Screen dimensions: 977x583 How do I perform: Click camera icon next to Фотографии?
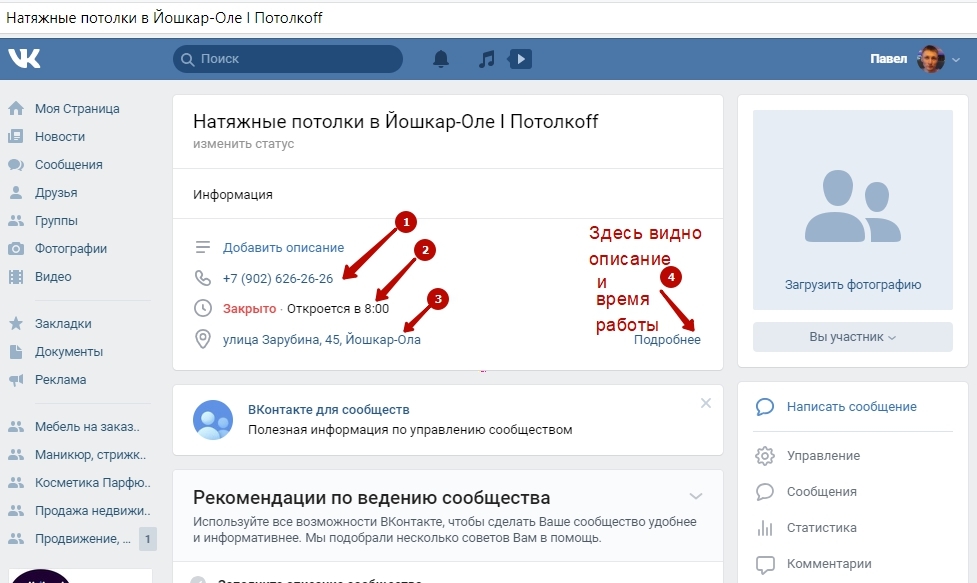pyautogui.click(x=16, y=249)
